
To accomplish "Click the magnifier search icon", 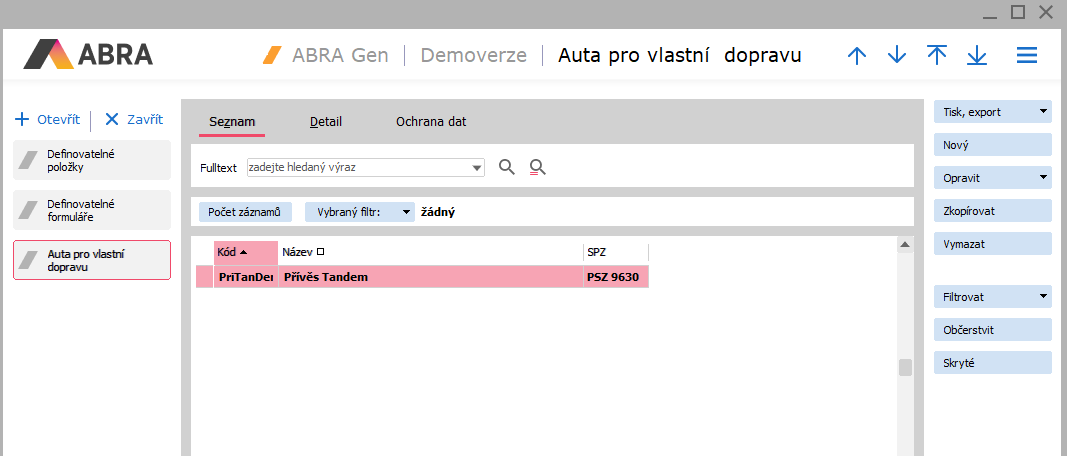I will tap(507, 167).
